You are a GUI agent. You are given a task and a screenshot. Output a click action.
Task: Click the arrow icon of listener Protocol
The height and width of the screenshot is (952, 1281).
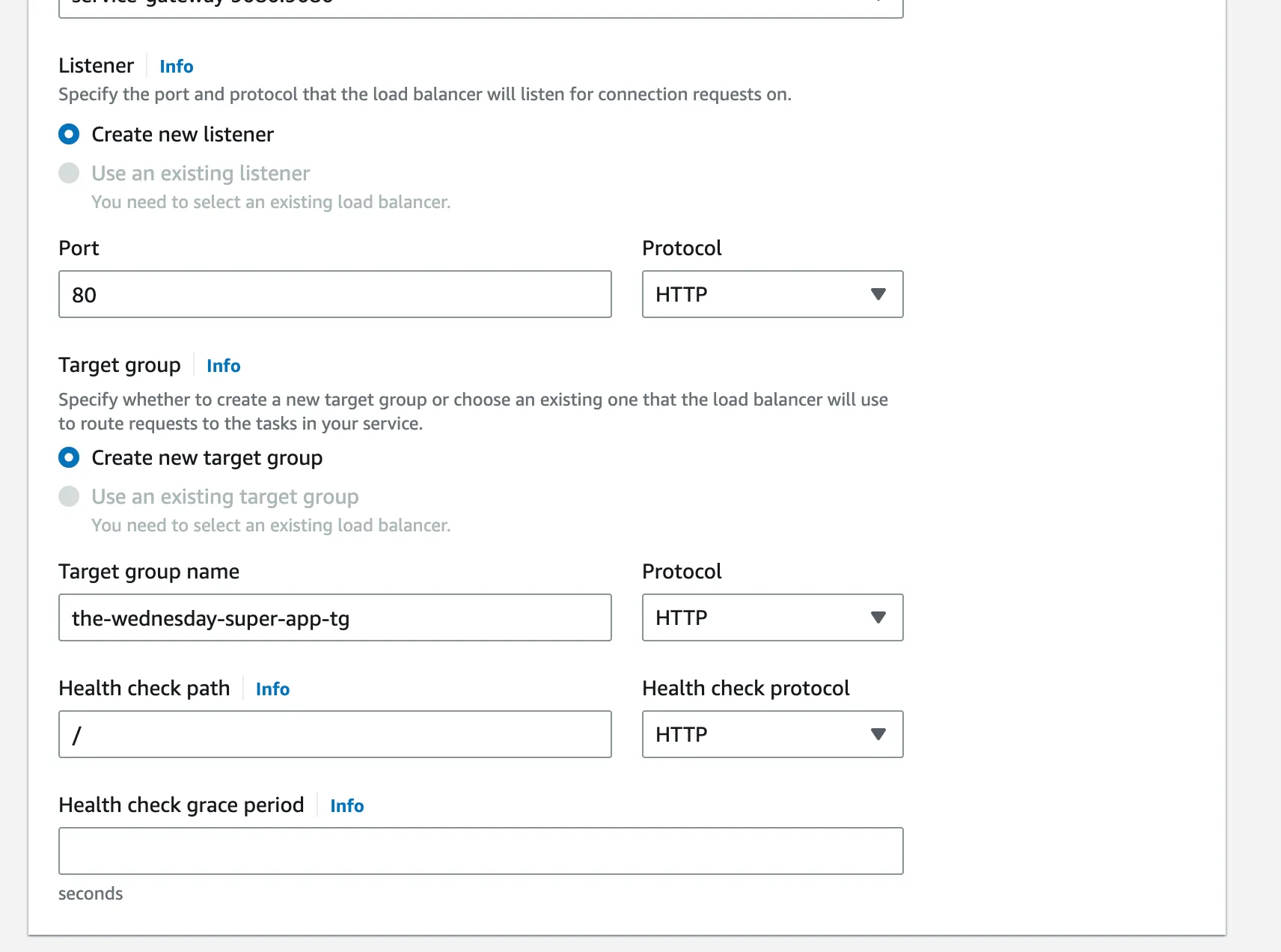(878, 294)
